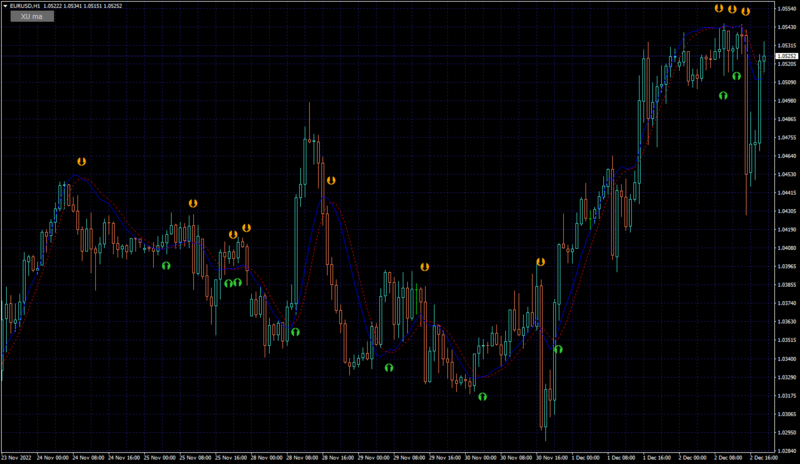Screen dimensions: 800x464
Task: Select orange sell arrow above 24 Nov 08:00 peak
Action: coord(82,161)
